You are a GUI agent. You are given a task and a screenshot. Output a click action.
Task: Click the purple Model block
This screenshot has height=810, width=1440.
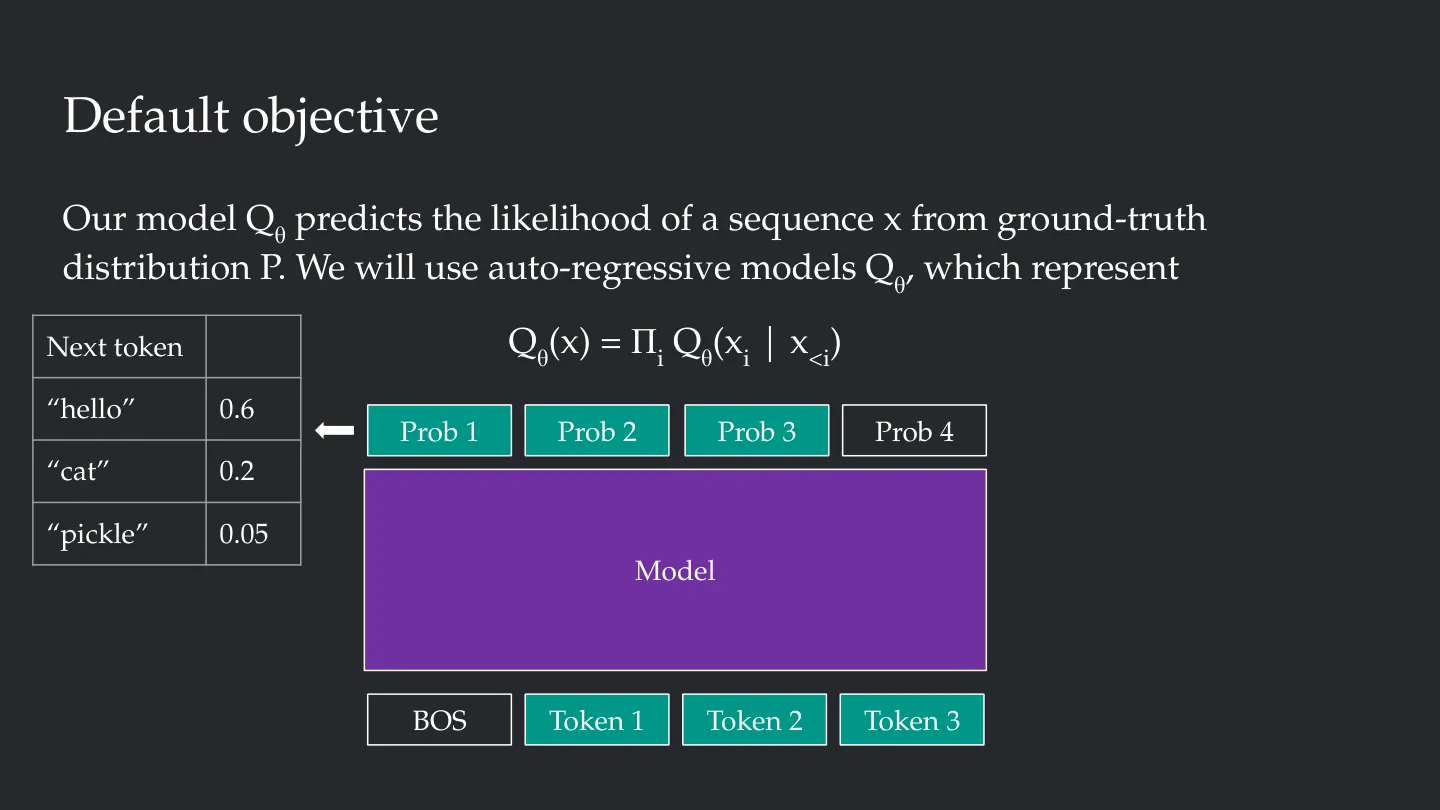tap(675, 570)
